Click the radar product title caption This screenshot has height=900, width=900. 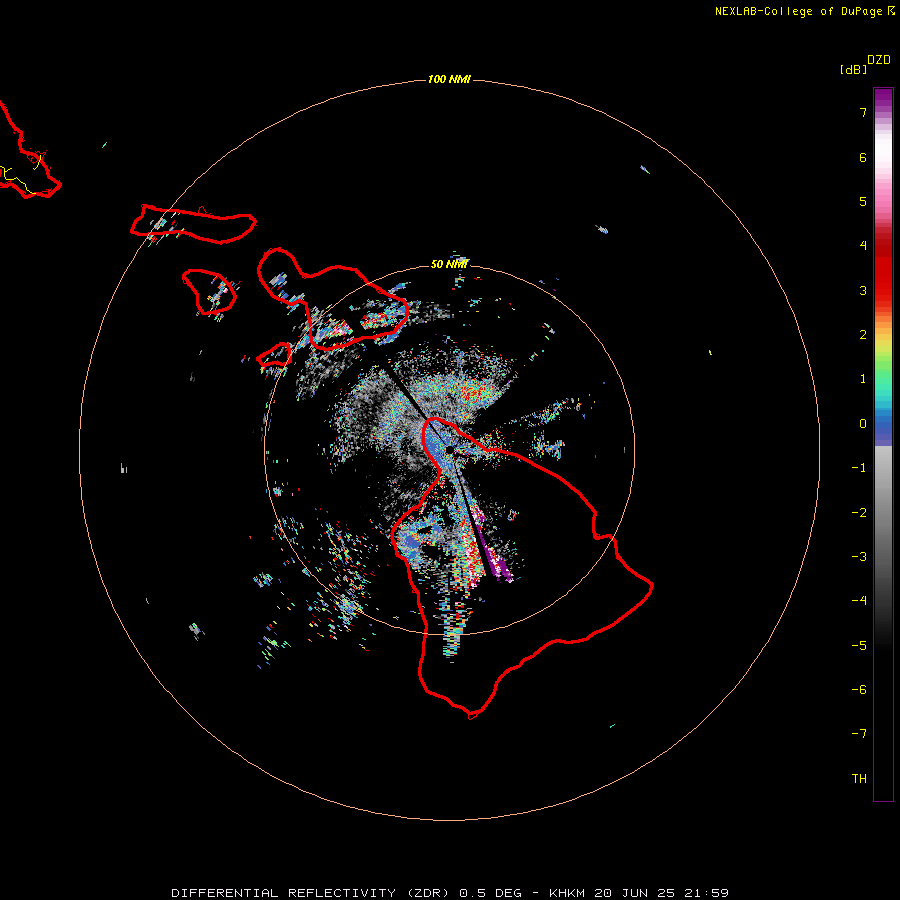click(x=450, y=893)
